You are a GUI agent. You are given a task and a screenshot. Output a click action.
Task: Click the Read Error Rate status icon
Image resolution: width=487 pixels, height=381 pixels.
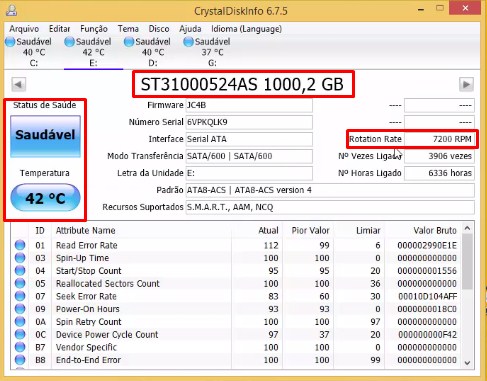point(20,245)
